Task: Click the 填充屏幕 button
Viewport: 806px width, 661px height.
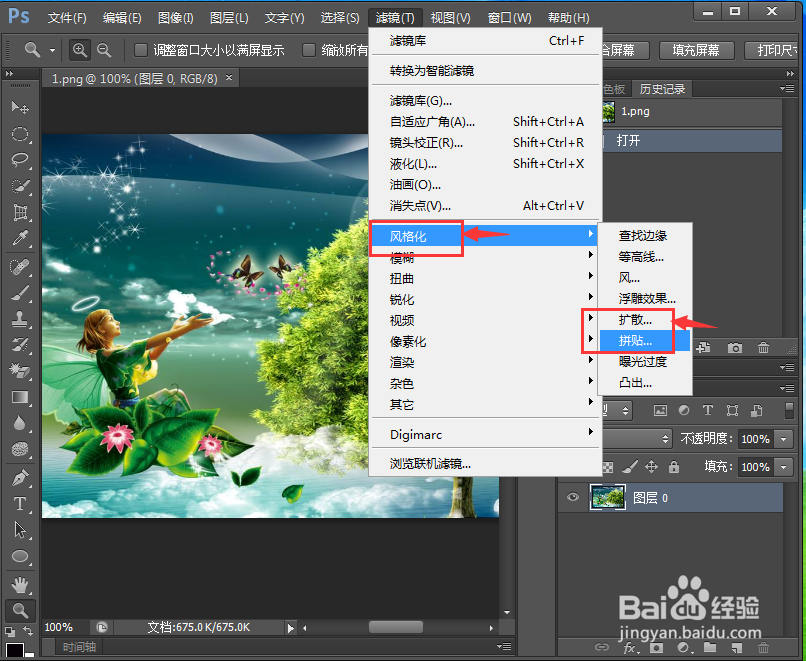Action: 695,50
